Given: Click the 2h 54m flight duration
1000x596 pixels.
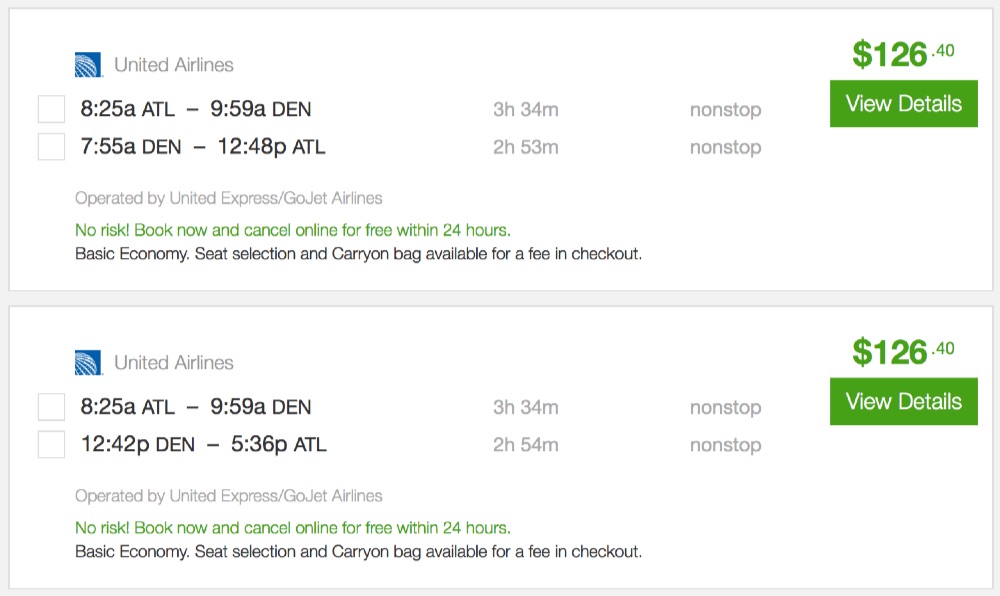Looking at the screenshot, I should coord(525,446).
